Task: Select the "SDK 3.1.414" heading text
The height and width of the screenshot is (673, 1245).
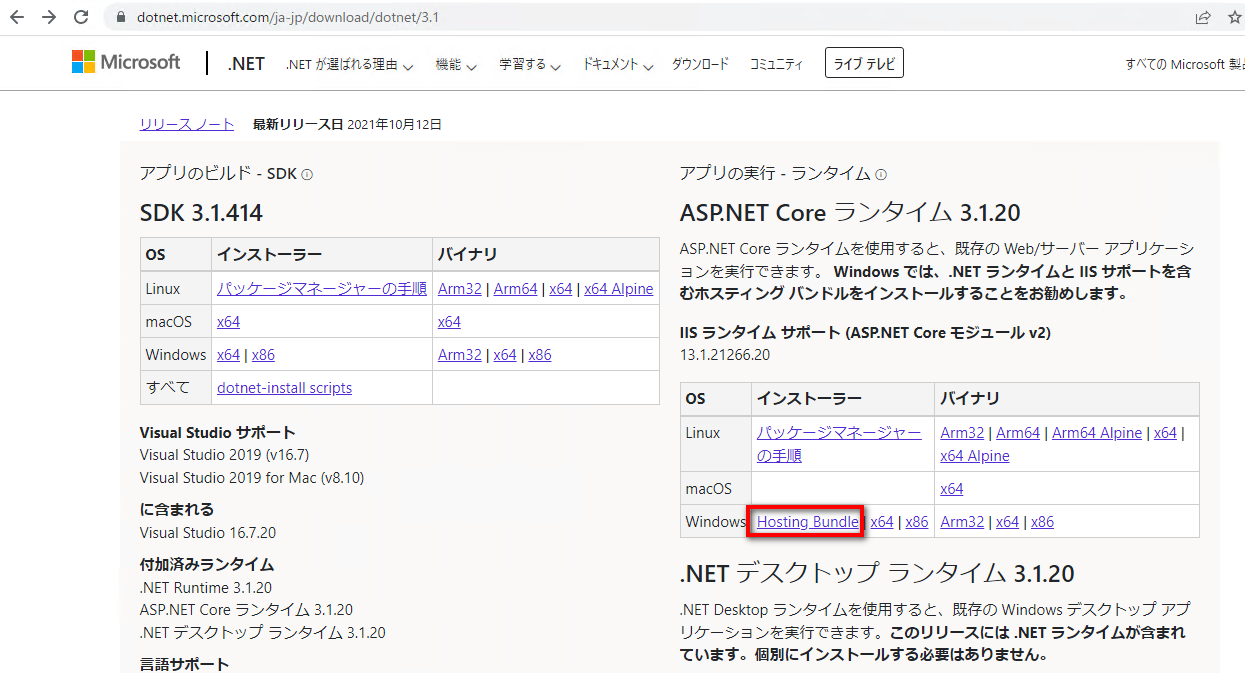Action: click(x=201, y=212)
